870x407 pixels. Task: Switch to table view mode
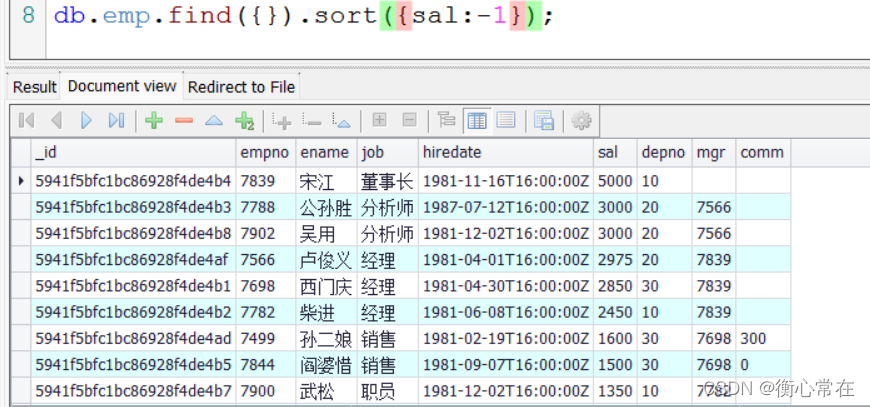tap(477, 120)
